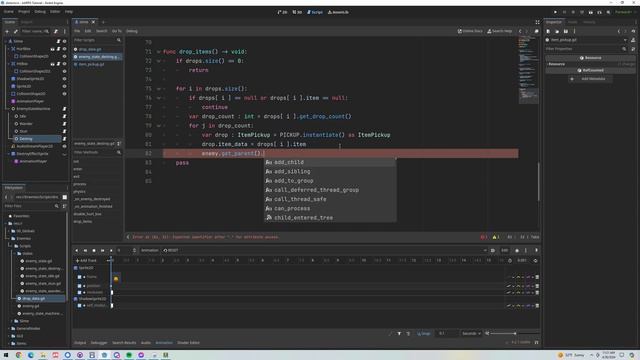This screenshot has height=360, width=640.
Task: Click the script minimap overview
Action: click(x=528, y=69)
